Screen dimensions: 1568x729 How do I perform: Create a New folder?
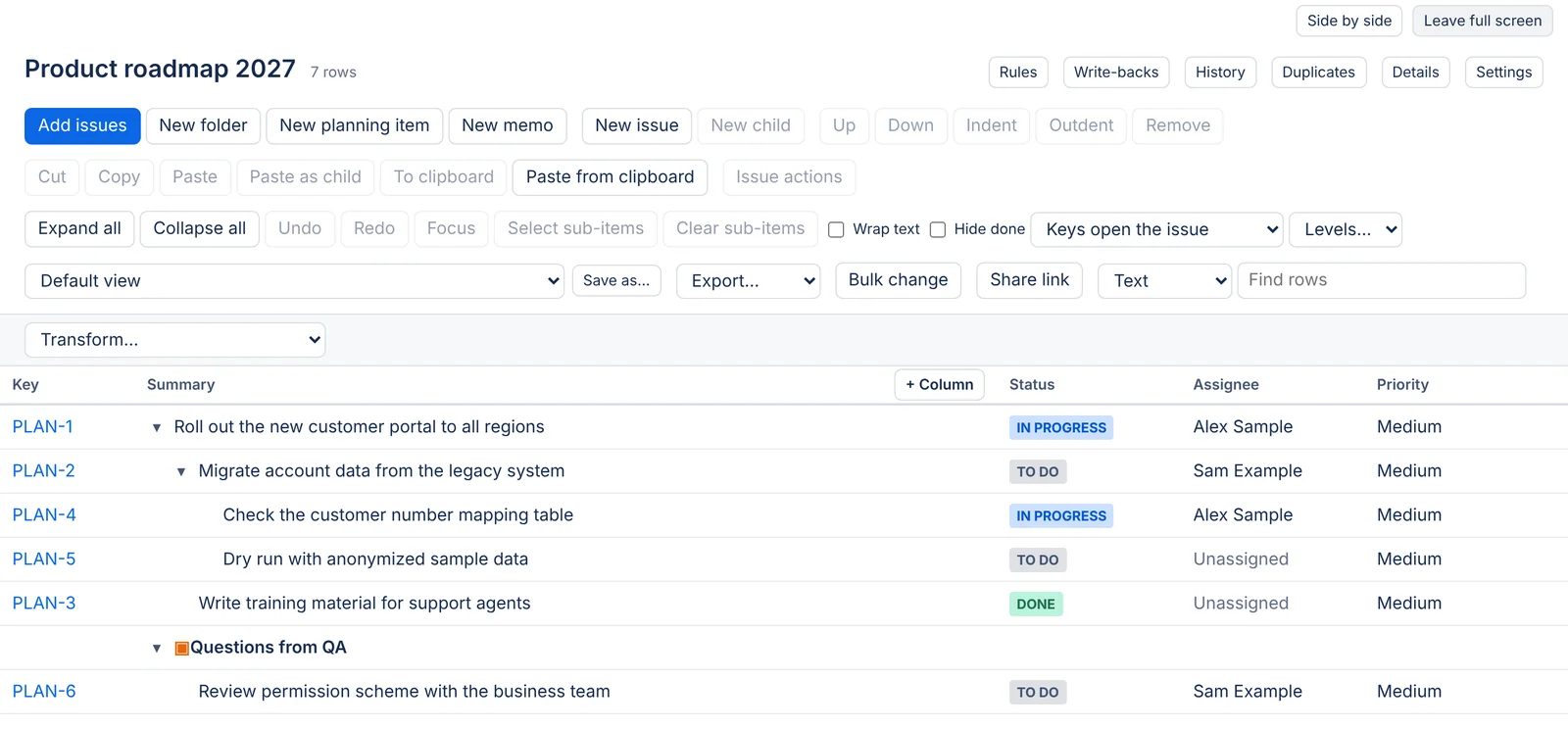click(203, 125)
